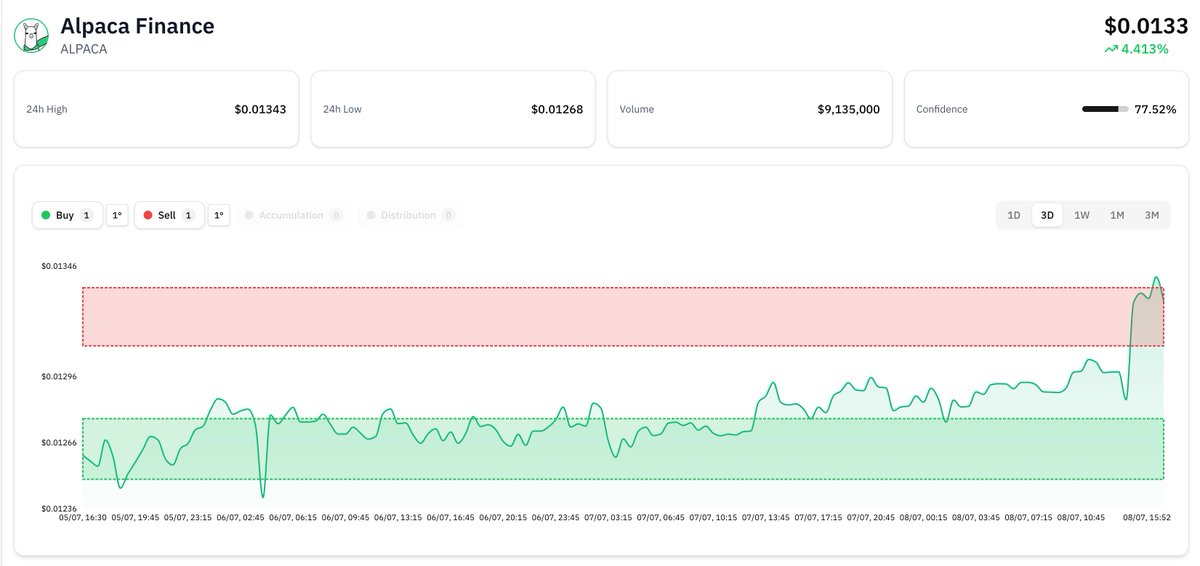Click the Volume label
1200x566 pixels.
[637, 109]
